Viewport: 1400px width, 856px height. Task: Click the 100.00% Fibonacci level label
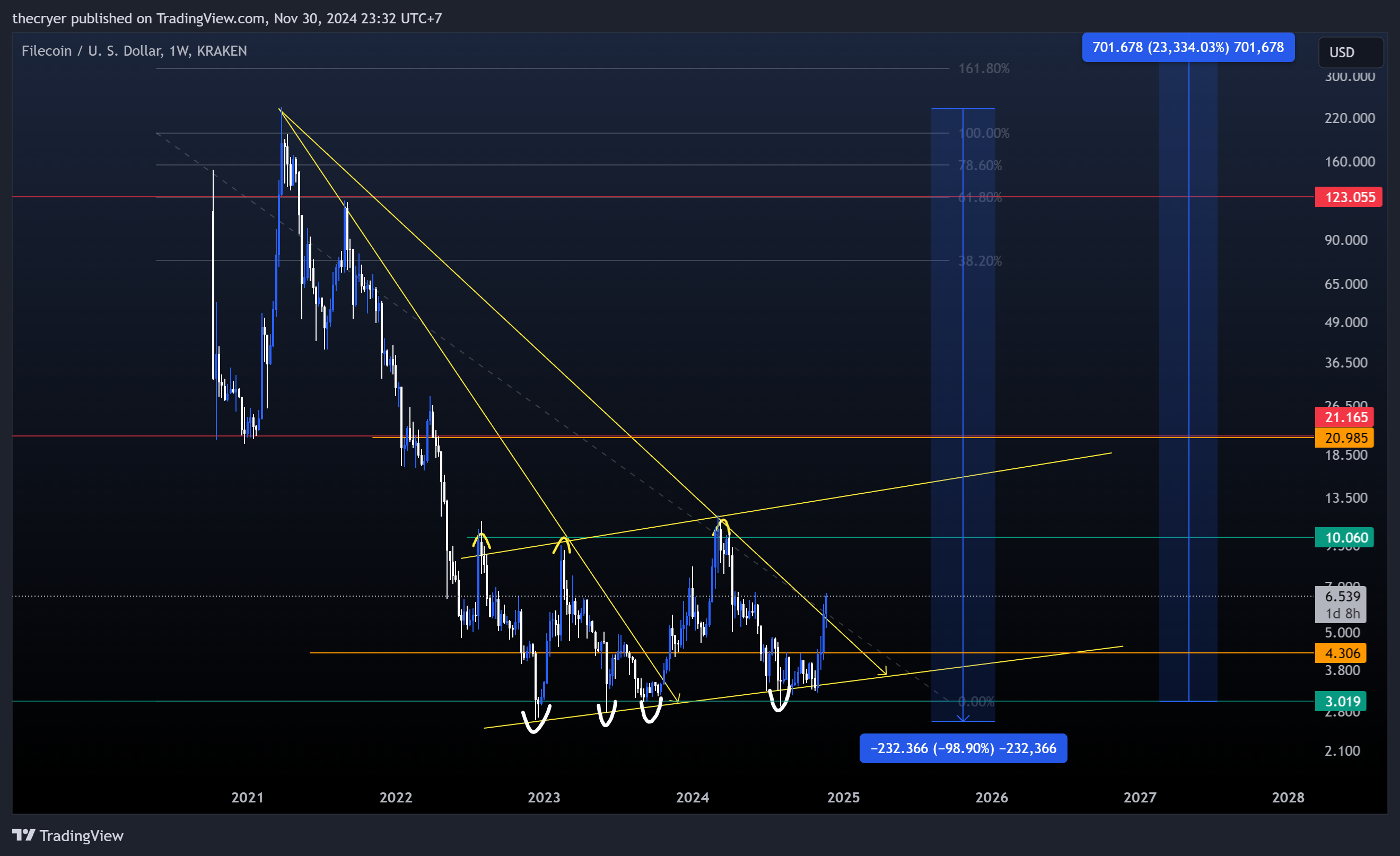(984, 133)
